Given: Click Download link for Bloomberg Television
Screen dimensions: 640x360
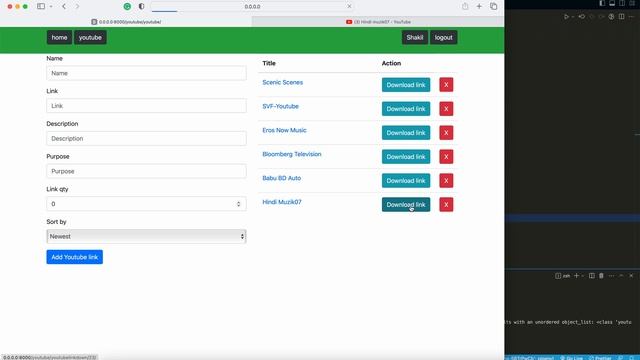Looking at the screenshot, I should pyautogui.click(x=406, y=157).
